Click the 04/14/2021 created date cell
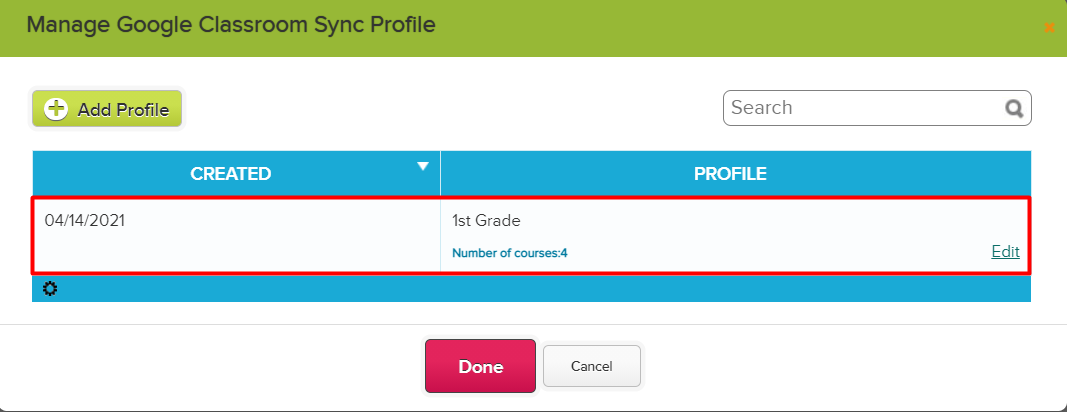The image size is (1067, 412). click(236, 234)
